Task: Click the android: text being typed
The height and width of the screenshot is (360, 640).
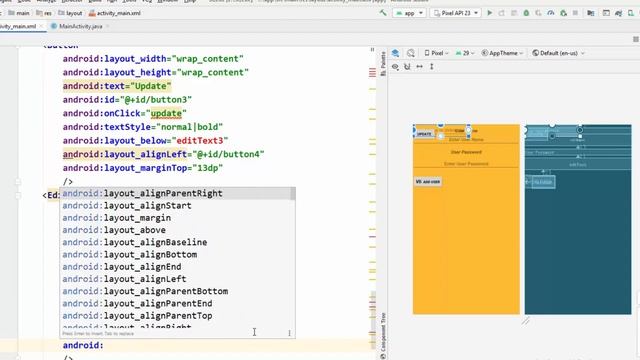Action: (x=83, y=345)
